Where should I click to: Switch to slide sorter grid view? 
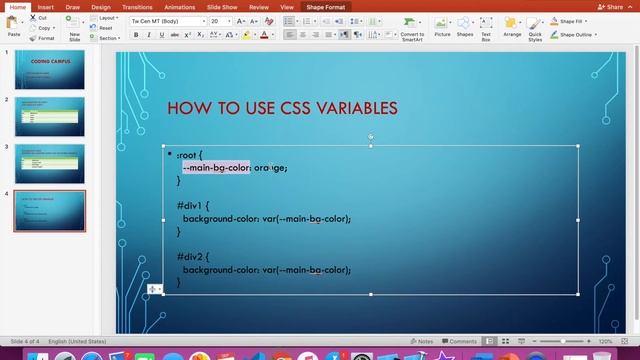[x=505, y=341]
